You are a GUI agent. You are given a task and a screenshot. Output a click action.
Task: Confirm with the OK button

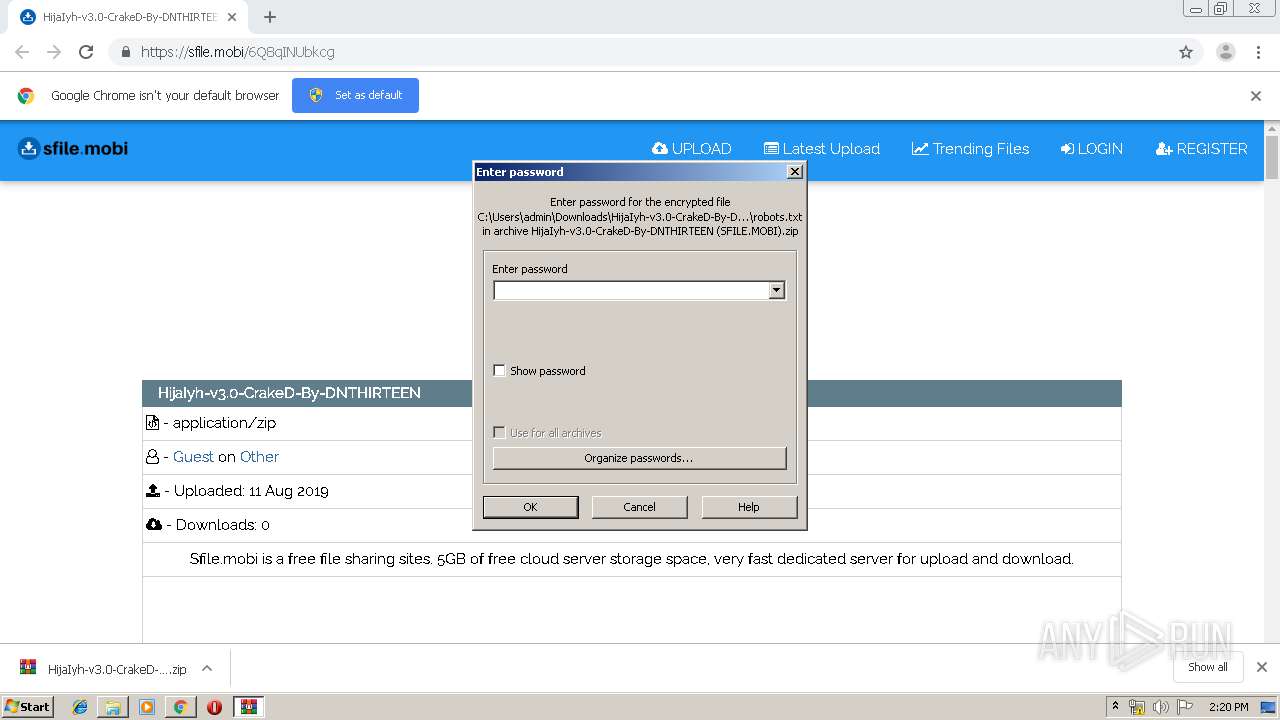pyautogui.click(x=530, y=507)
